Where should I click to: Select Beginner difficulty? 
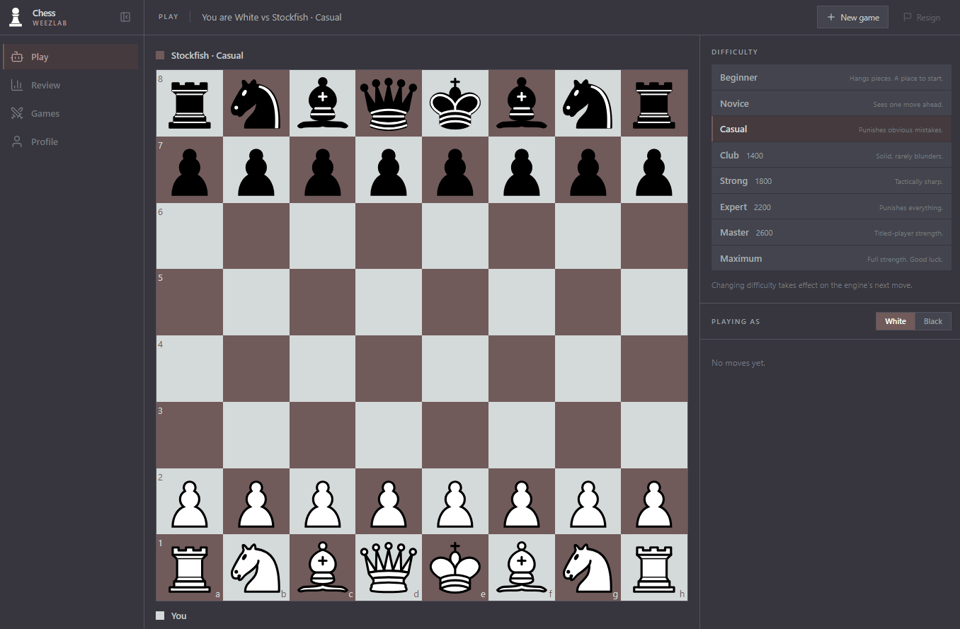(x=831, y=78)
